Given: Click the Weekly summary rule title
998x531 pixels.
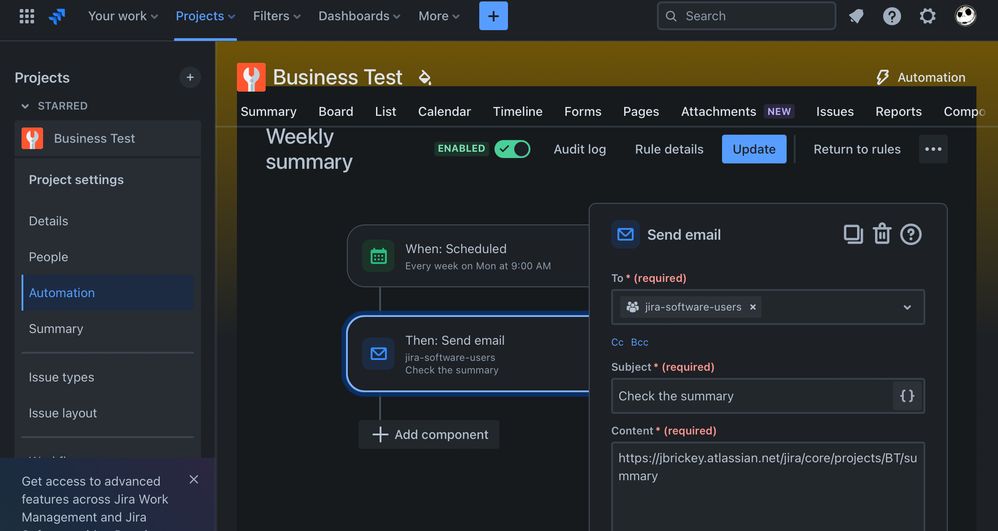Looking at the screenshot, I should 309,149.
